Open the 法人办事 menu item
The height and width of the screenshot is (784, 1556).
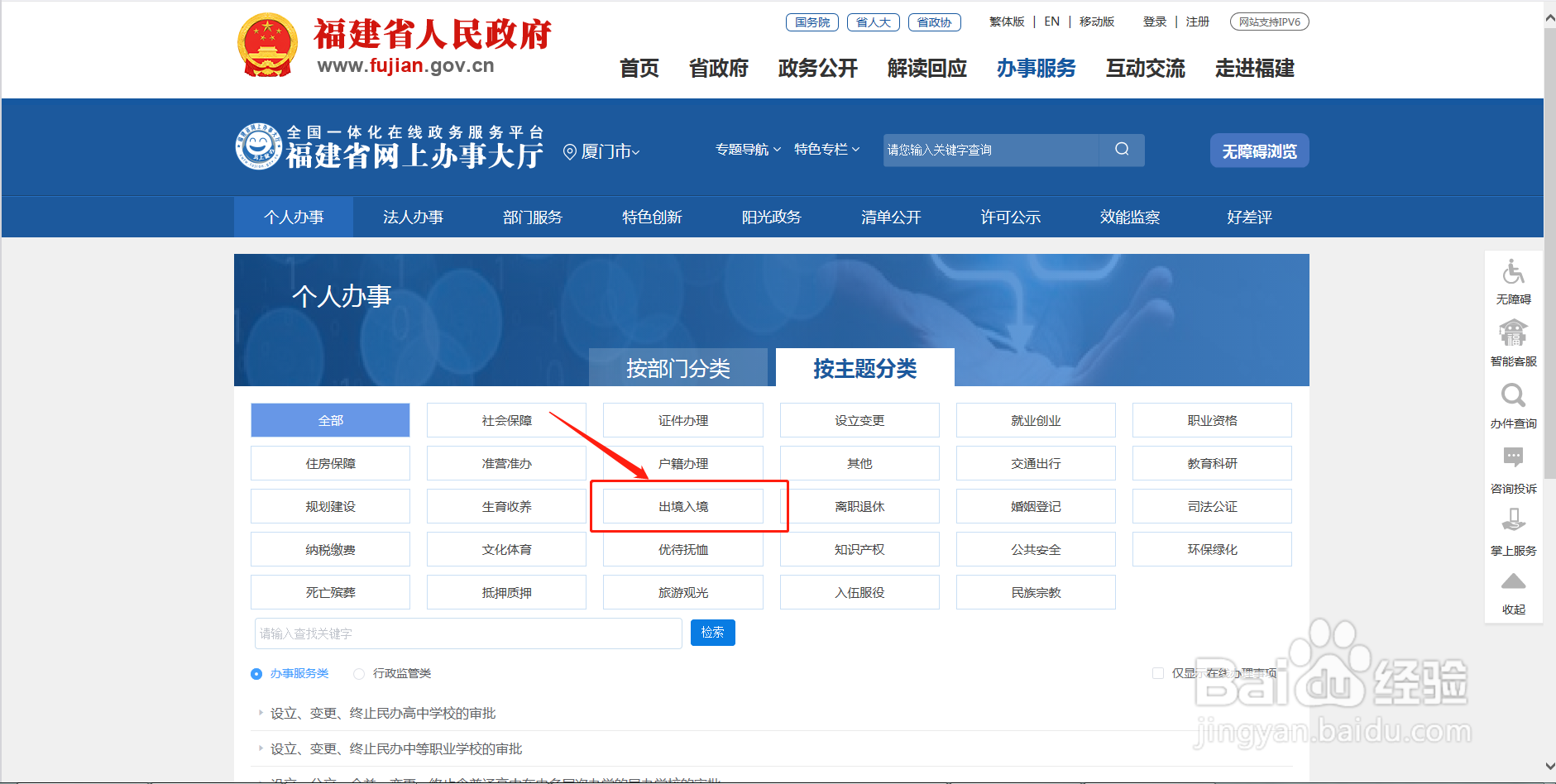[414, 217]
